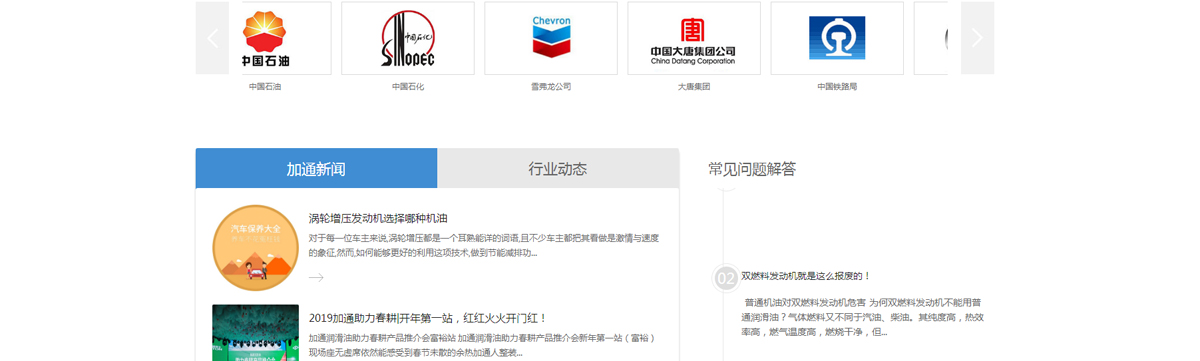Switch to the 加通新闻 tab
Image resolution: width=1200 pixels, height=361 pixels.
pos(316,168)
